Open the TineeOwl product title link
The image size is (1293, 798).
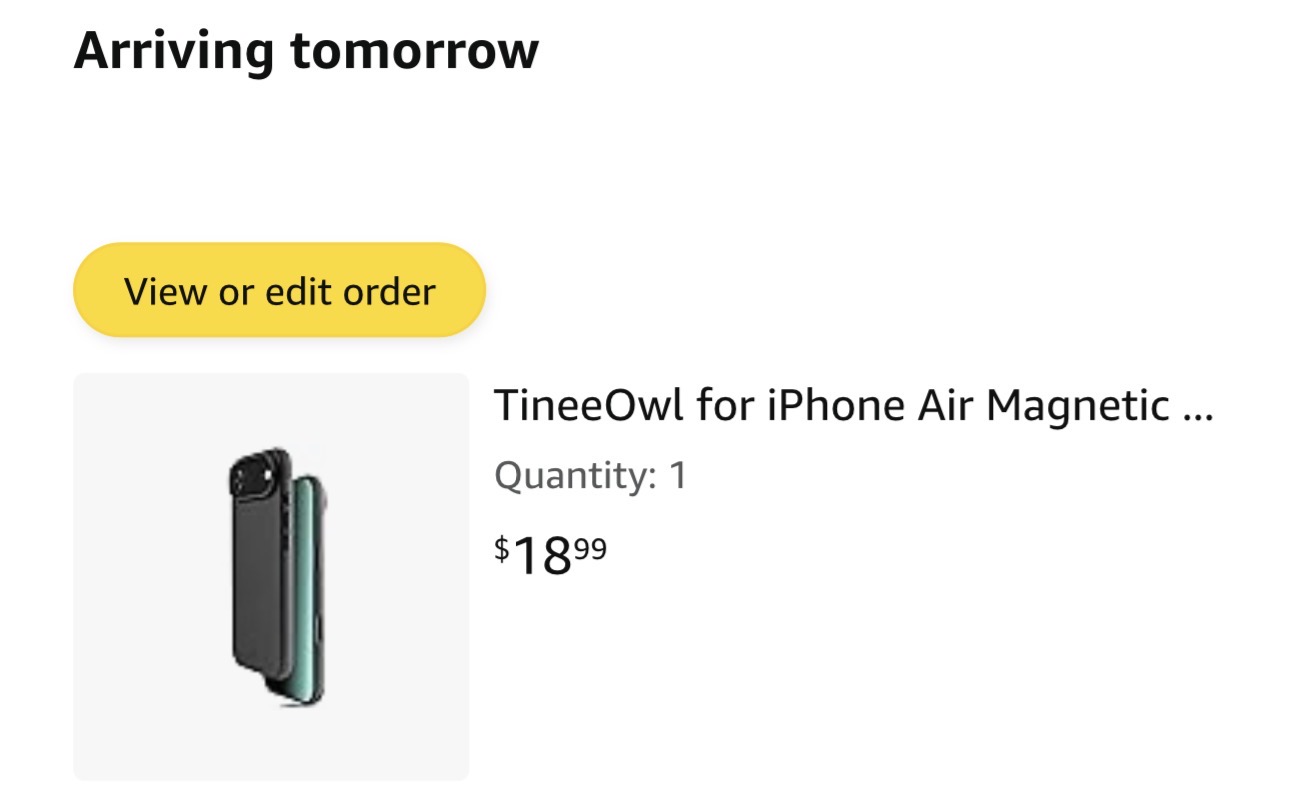(x=852, y=406)
